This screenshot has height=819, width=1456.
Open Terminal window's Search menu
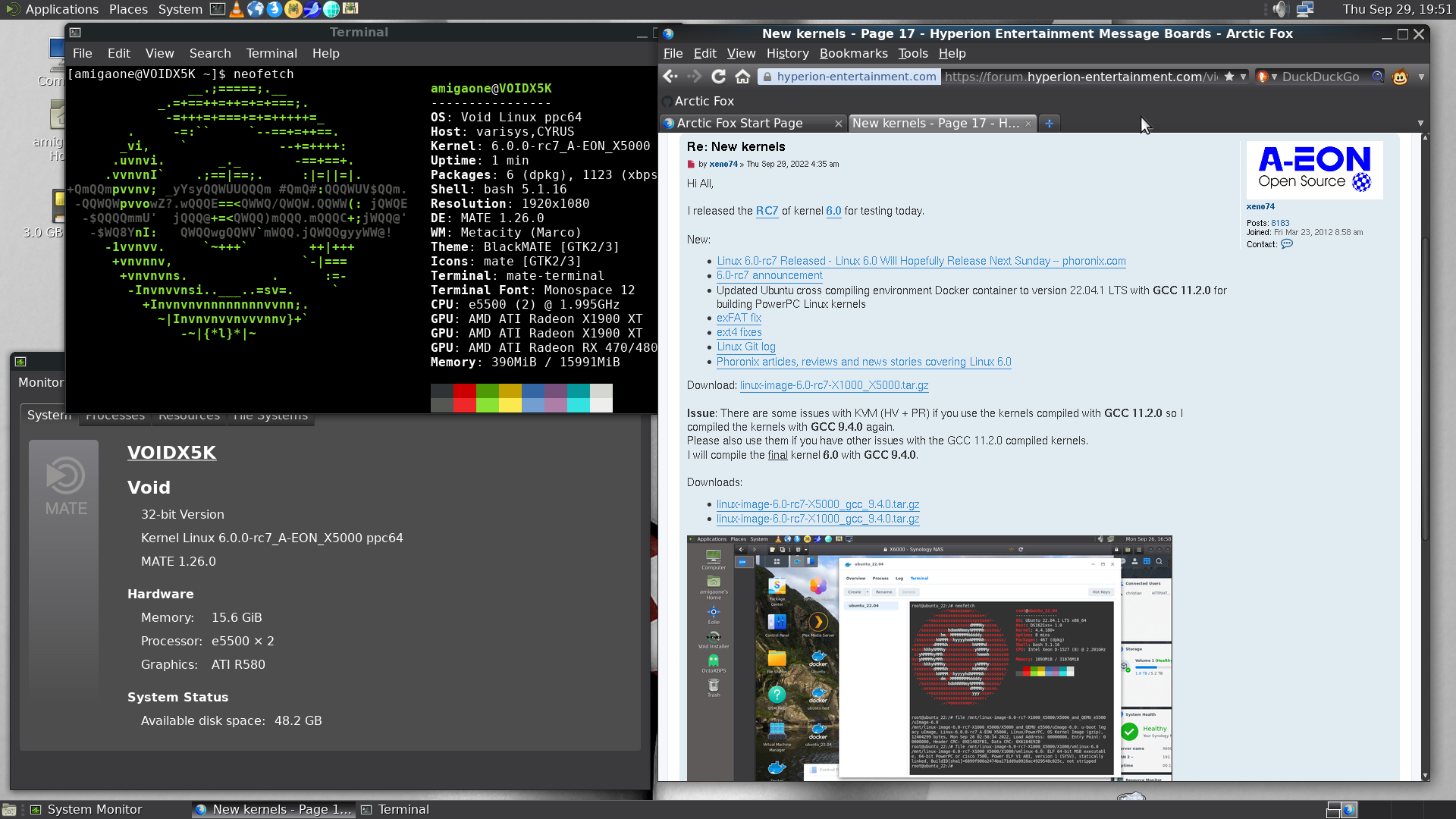(210, 53)
